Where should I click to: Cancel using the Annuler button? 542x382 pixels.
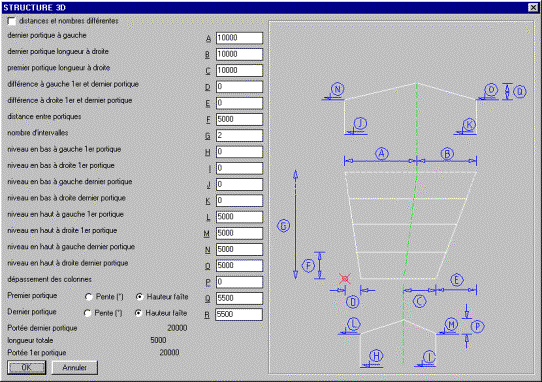pyautogui.click(x=75, y=367)
